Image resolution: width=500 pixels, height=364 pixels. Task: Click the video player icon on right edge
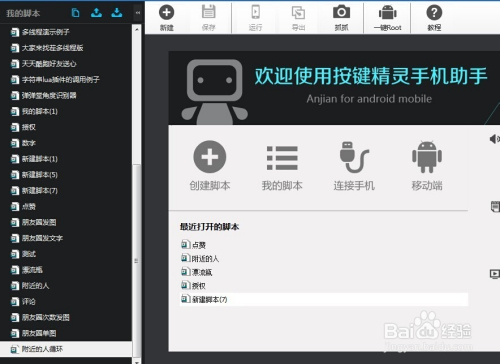click(x=495, y=274)
